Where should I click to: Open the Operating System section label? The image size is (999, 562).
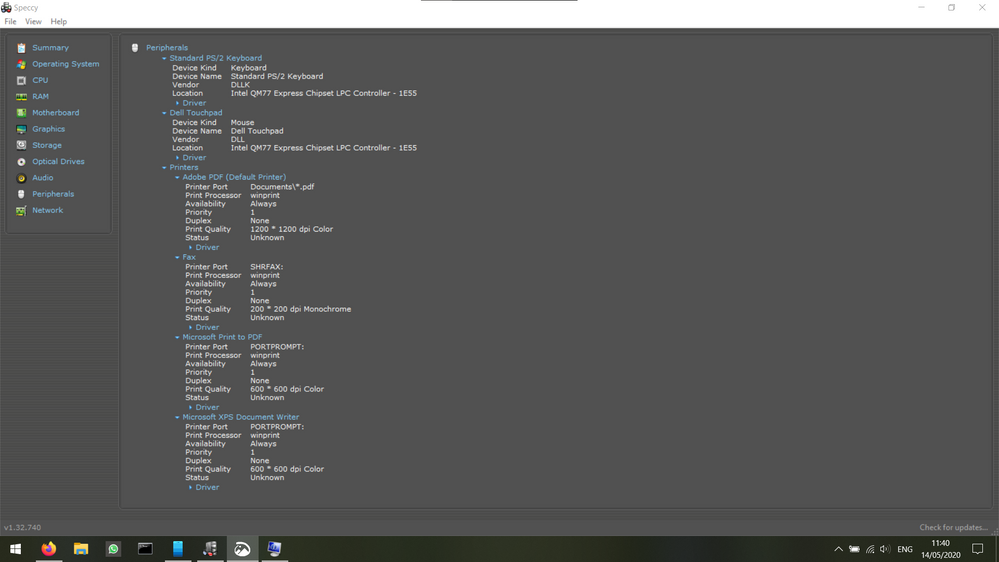(x=66, y=64)
